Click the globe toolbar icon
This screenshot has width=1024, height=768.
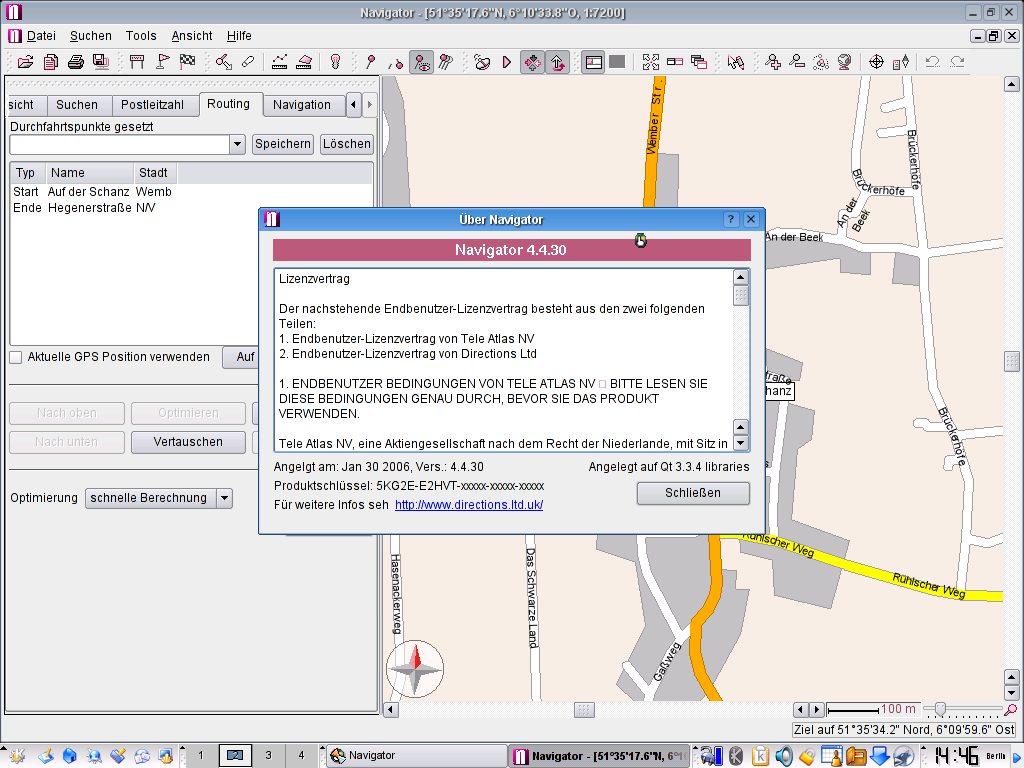coord(844,62)
